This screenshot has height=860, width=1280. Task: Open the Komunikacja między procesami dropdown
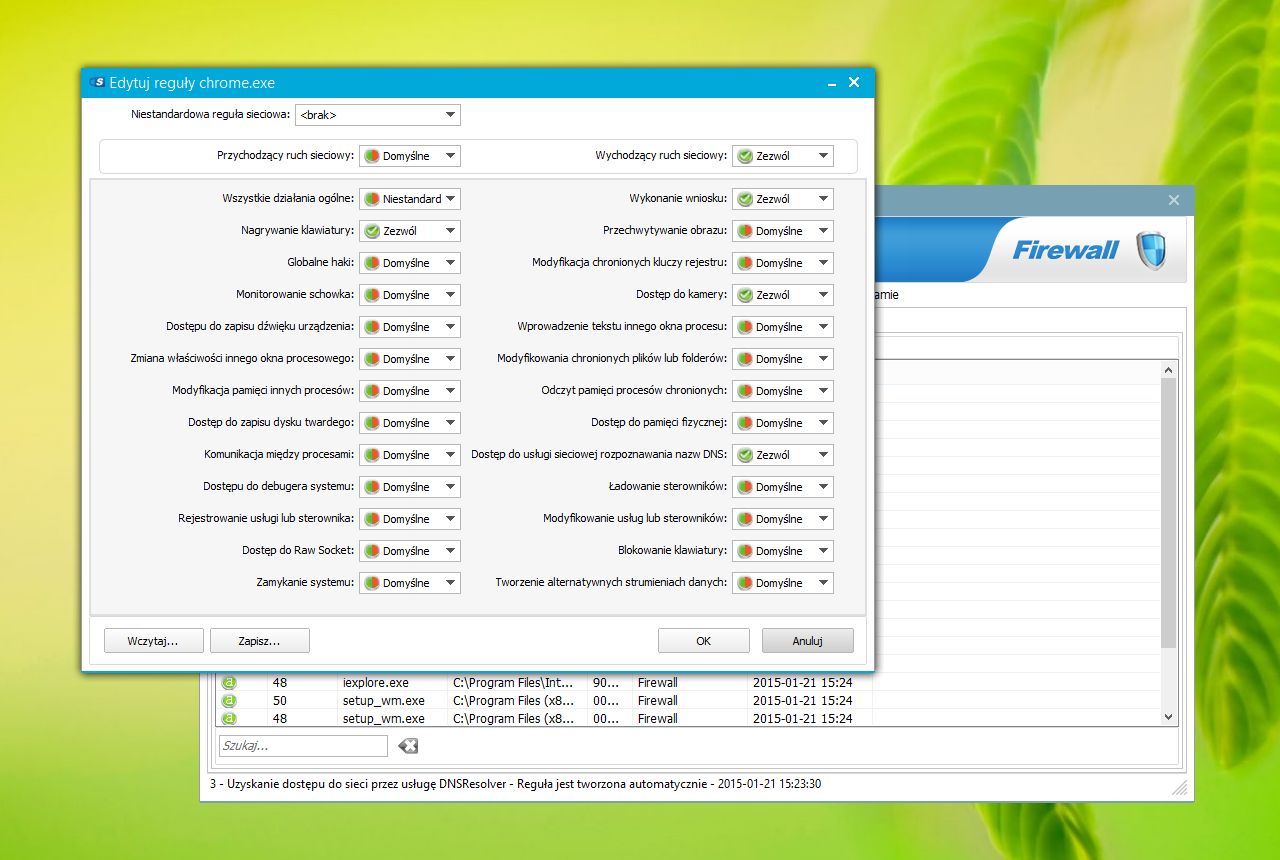(x=410, y=455)
